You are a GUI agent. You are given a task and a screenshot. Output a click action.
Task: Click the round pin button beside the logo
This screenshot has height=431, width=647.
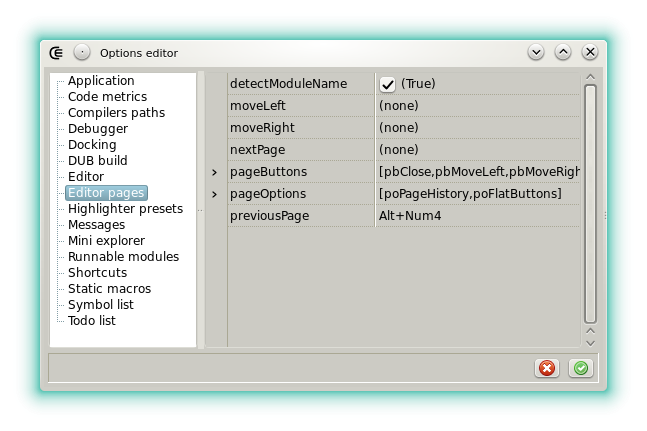[82, 52]
